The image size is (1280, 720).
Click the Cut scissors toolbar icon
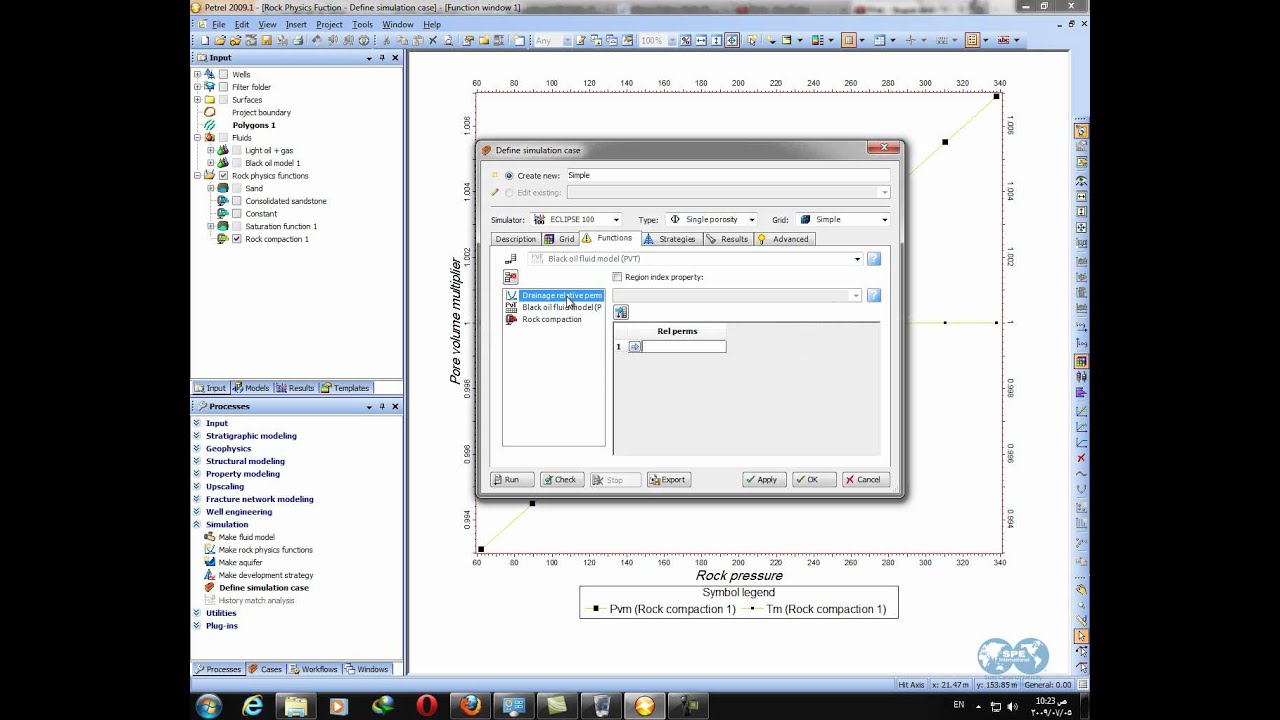386,41
